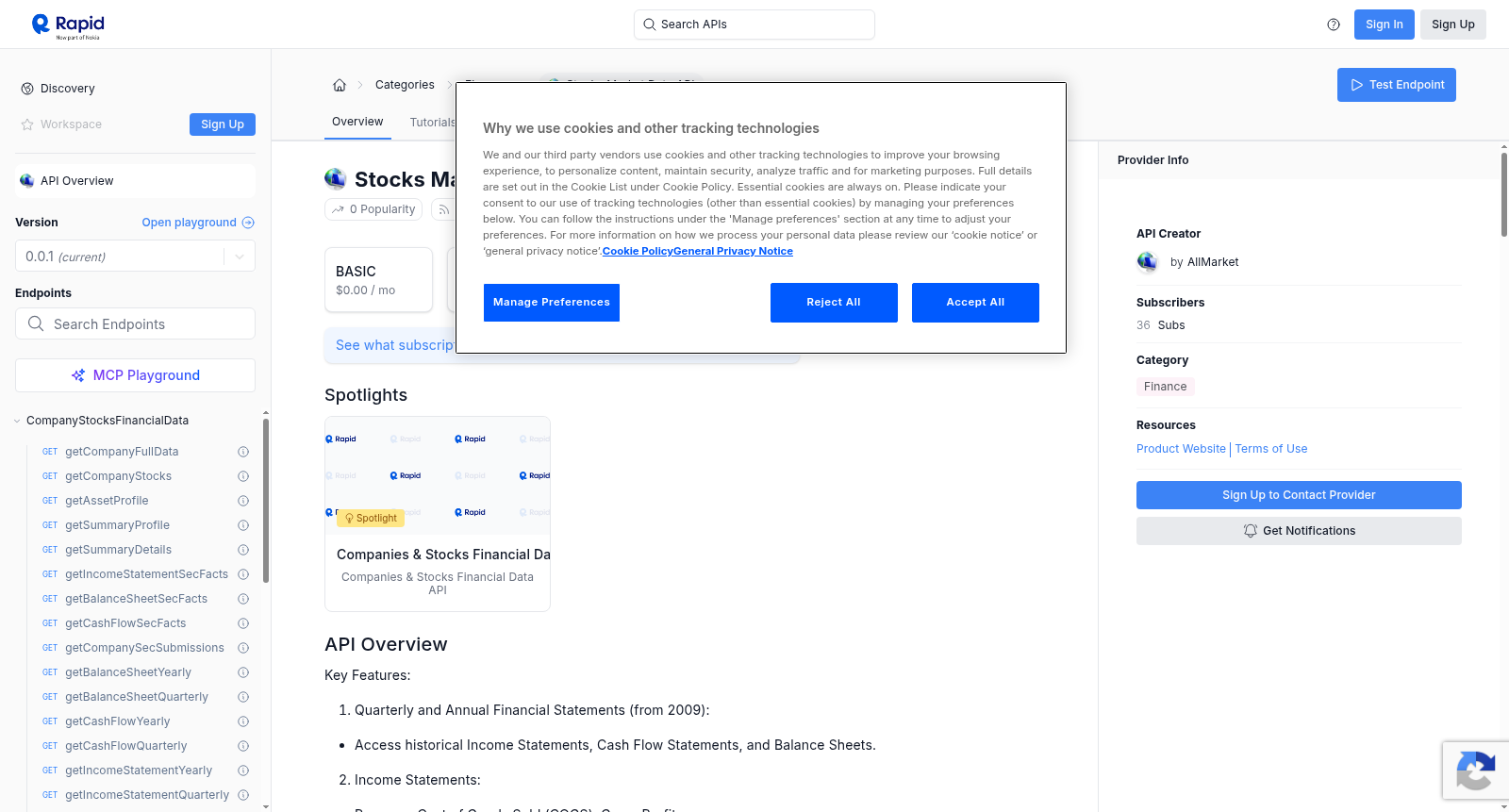Visit the AllMarket creator profile
Viewport: 1509px width, 812px height.
pyautogui.click(x=1213, y=262)
